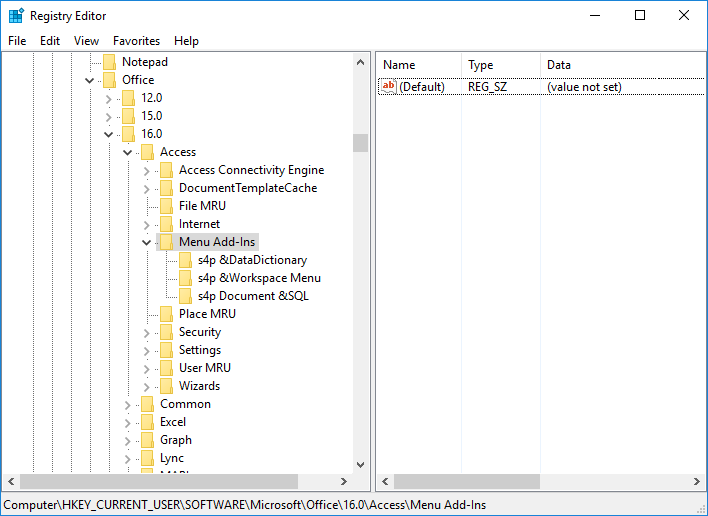Click the DocumentTemplateCache folder icon
Image resolution: width=708 pixels, height=516 pixels.
166,188
